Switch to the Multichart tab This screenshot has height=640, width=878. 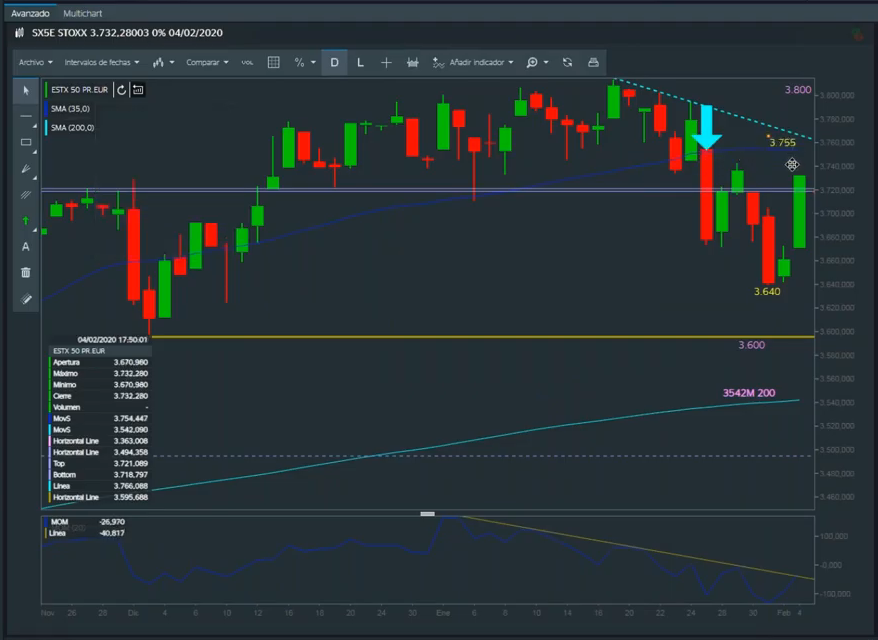[x=82, y=14]
